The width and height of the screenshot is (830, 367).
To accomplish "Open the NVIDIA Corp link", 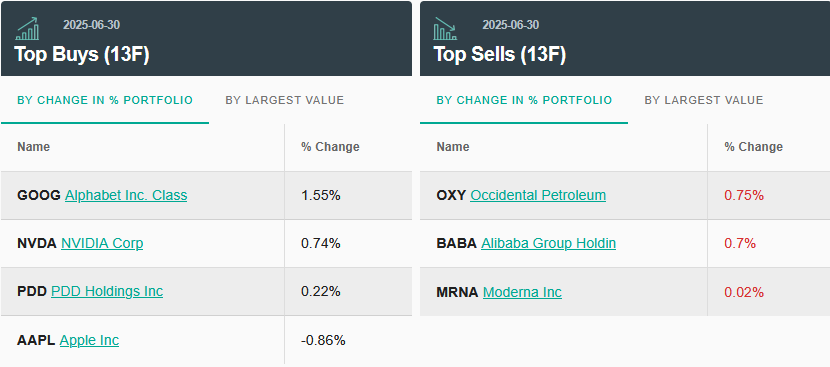I will tap(102, 243).
